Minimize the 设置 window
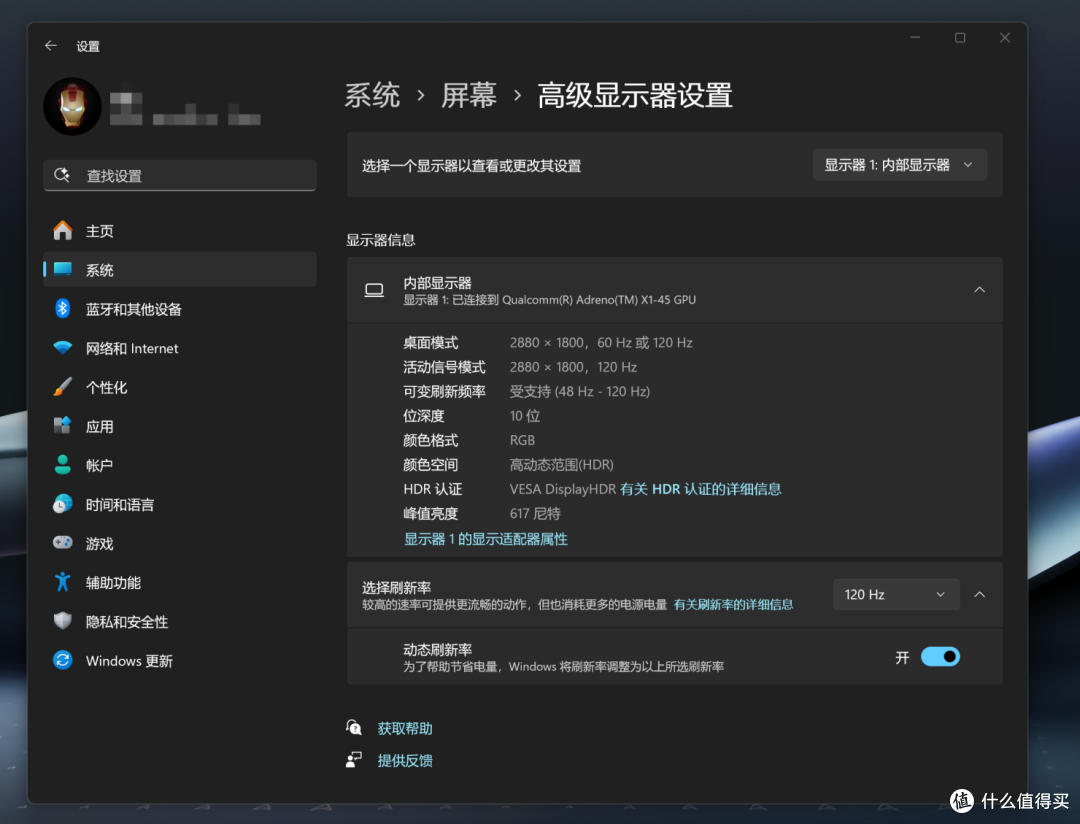Screen dimensions: 1080x824 click(x=915, y=38)
